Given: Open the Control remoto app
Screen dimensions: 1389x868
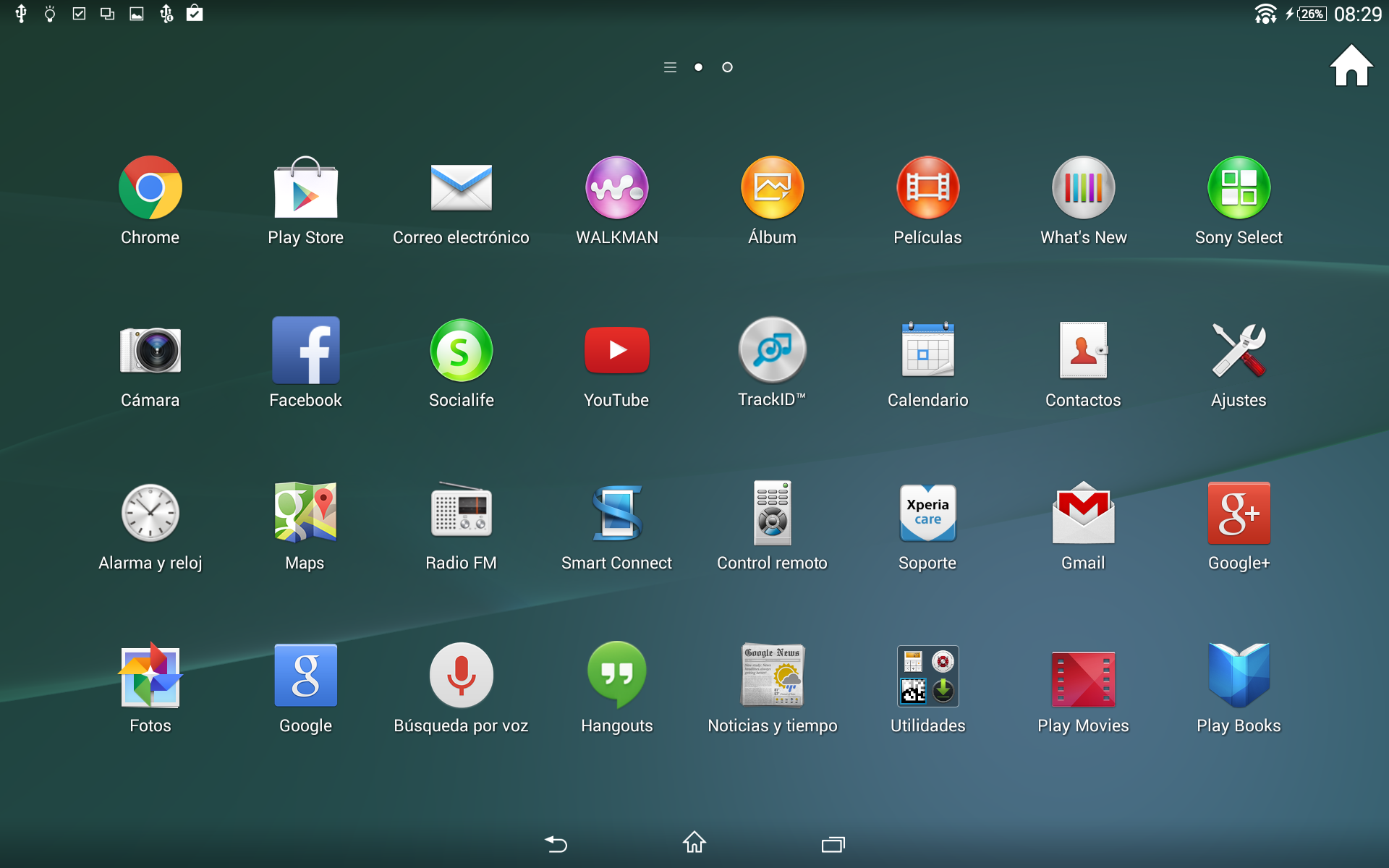Looking at the screenshot, I should [x=772, y=513].
